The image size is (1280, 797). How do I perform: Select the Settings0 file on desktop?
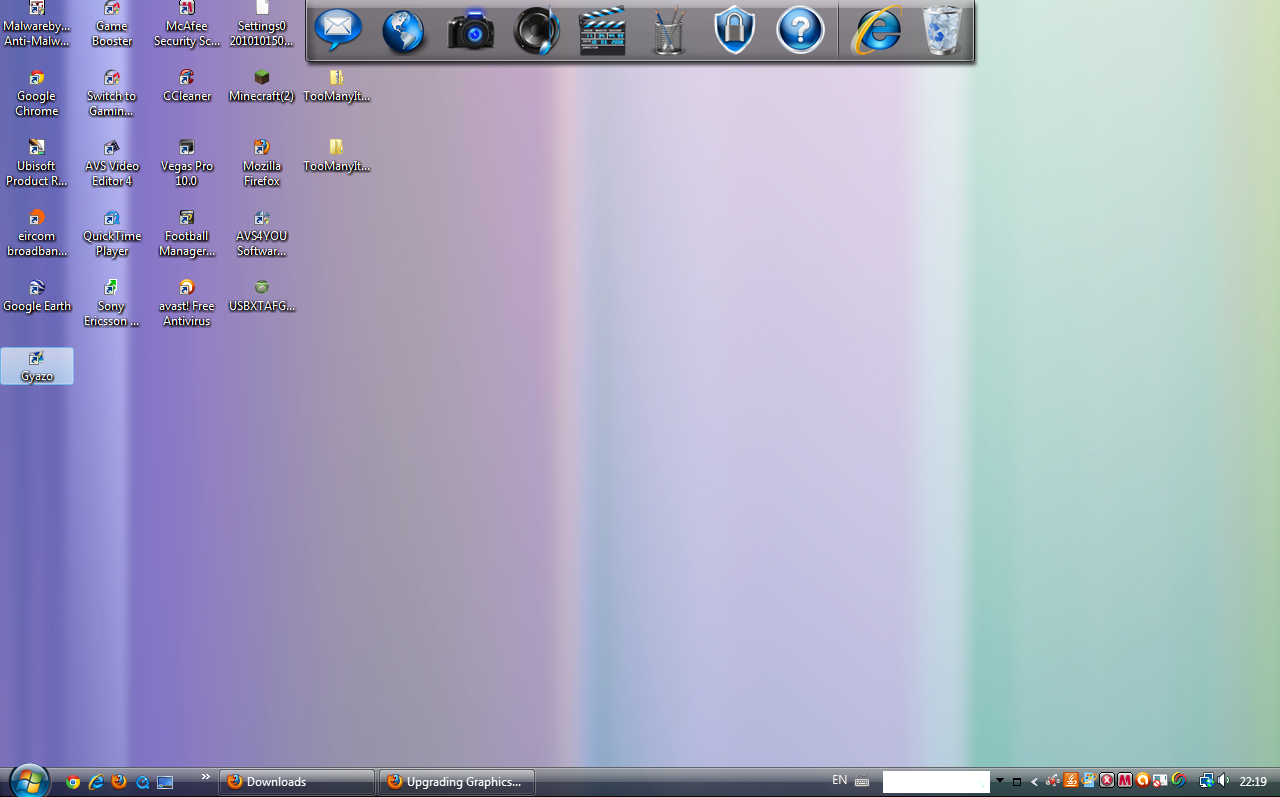[x=262, y=25]
